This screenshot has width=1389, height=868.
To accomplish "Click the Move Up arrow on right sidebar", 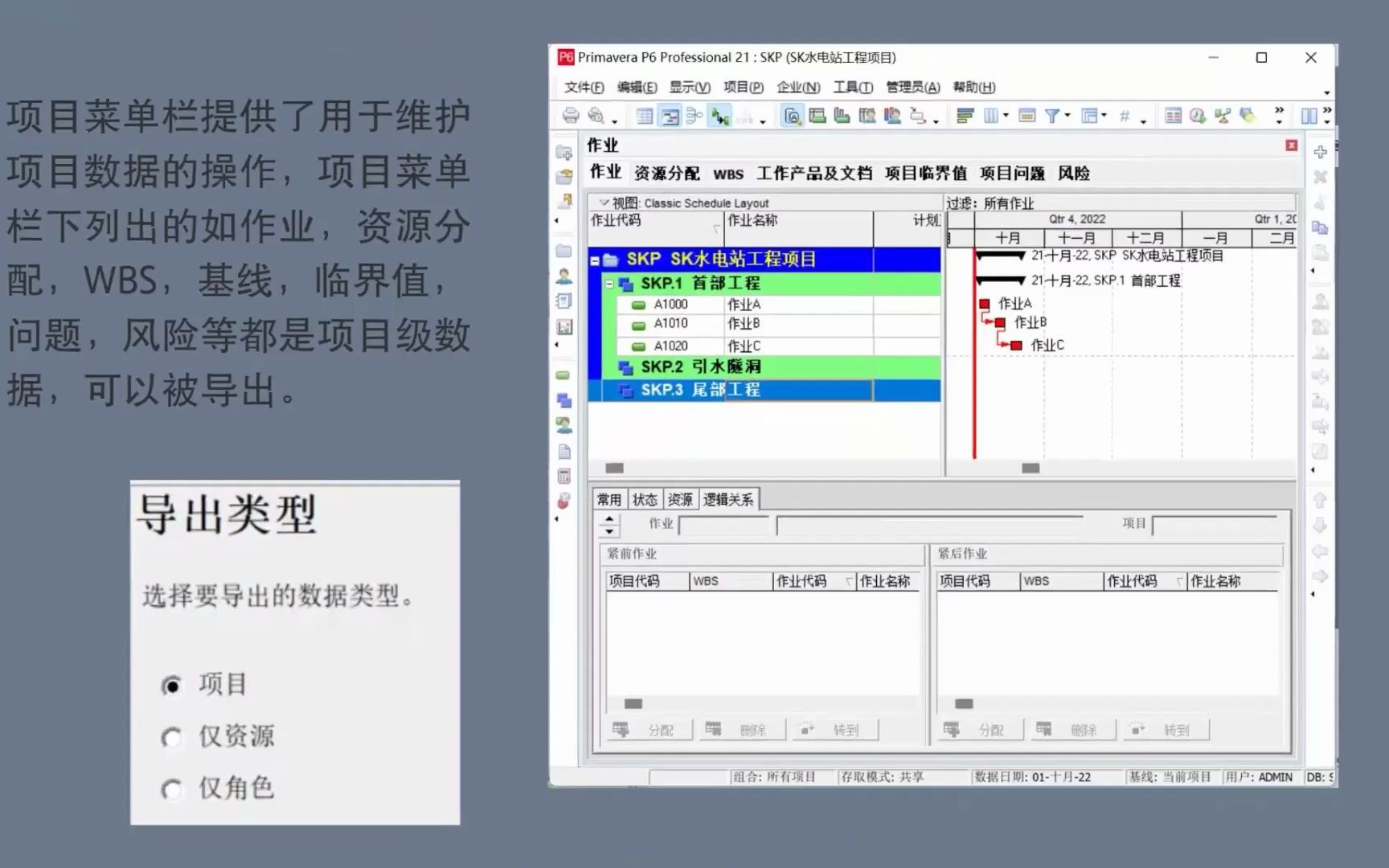I will tap(1320, 501).
